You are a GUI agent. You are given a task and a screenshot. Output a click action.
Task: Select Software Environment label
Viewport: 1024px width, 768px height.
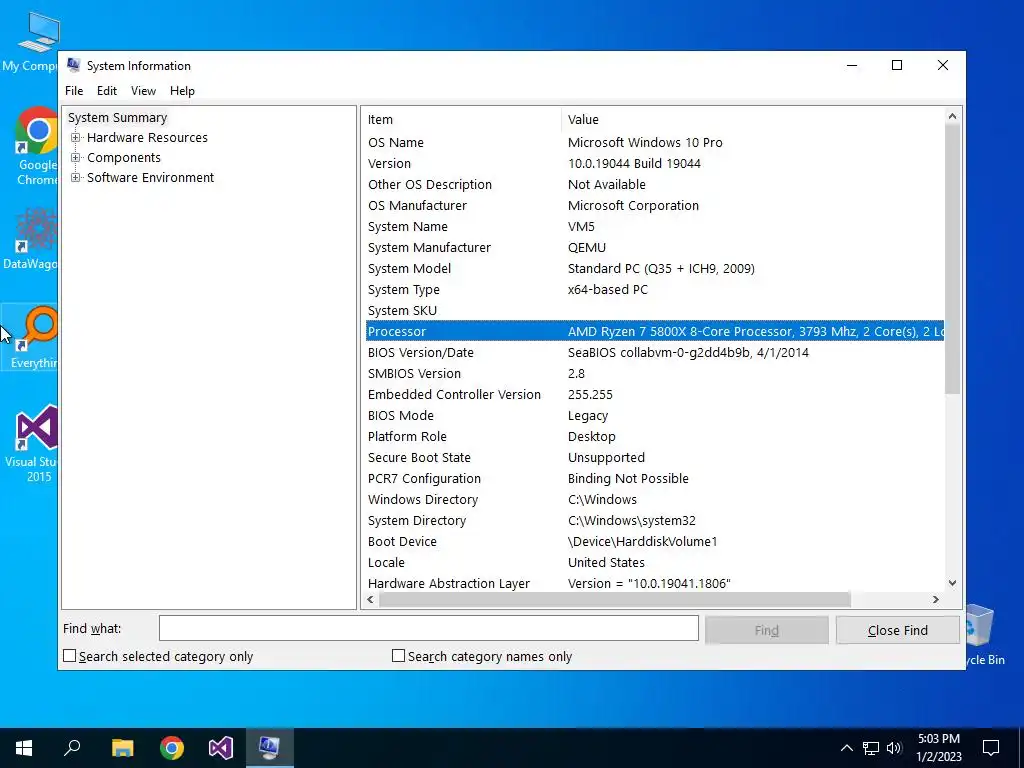[x=150, y=178]
